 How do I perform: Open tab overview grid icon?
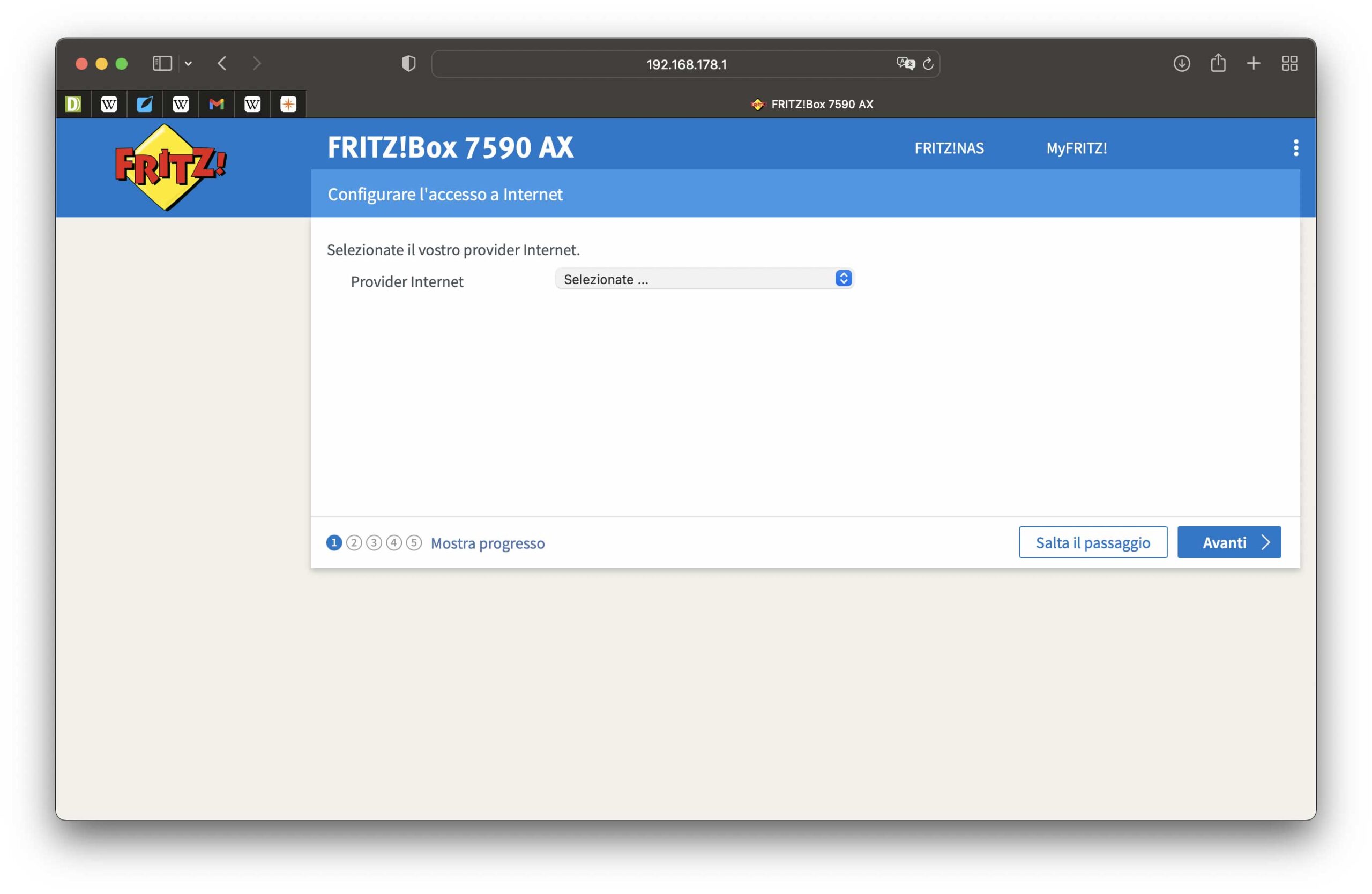1289,63
